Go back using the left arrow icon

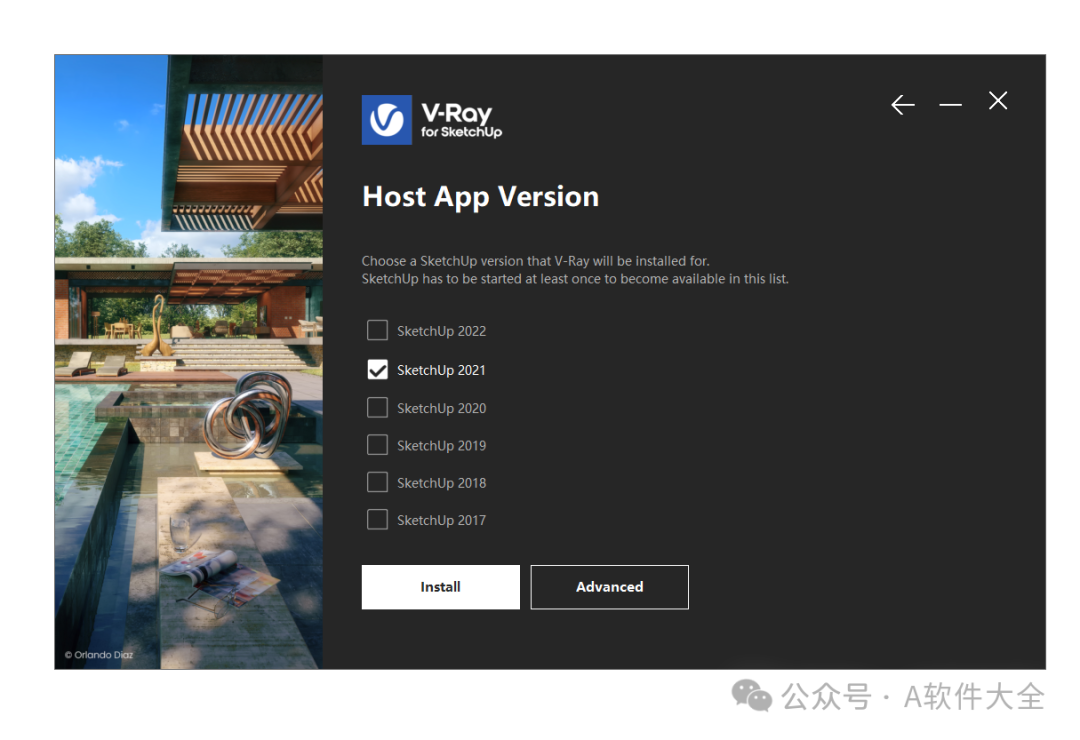pyautogui.click(x=902, y=105)
